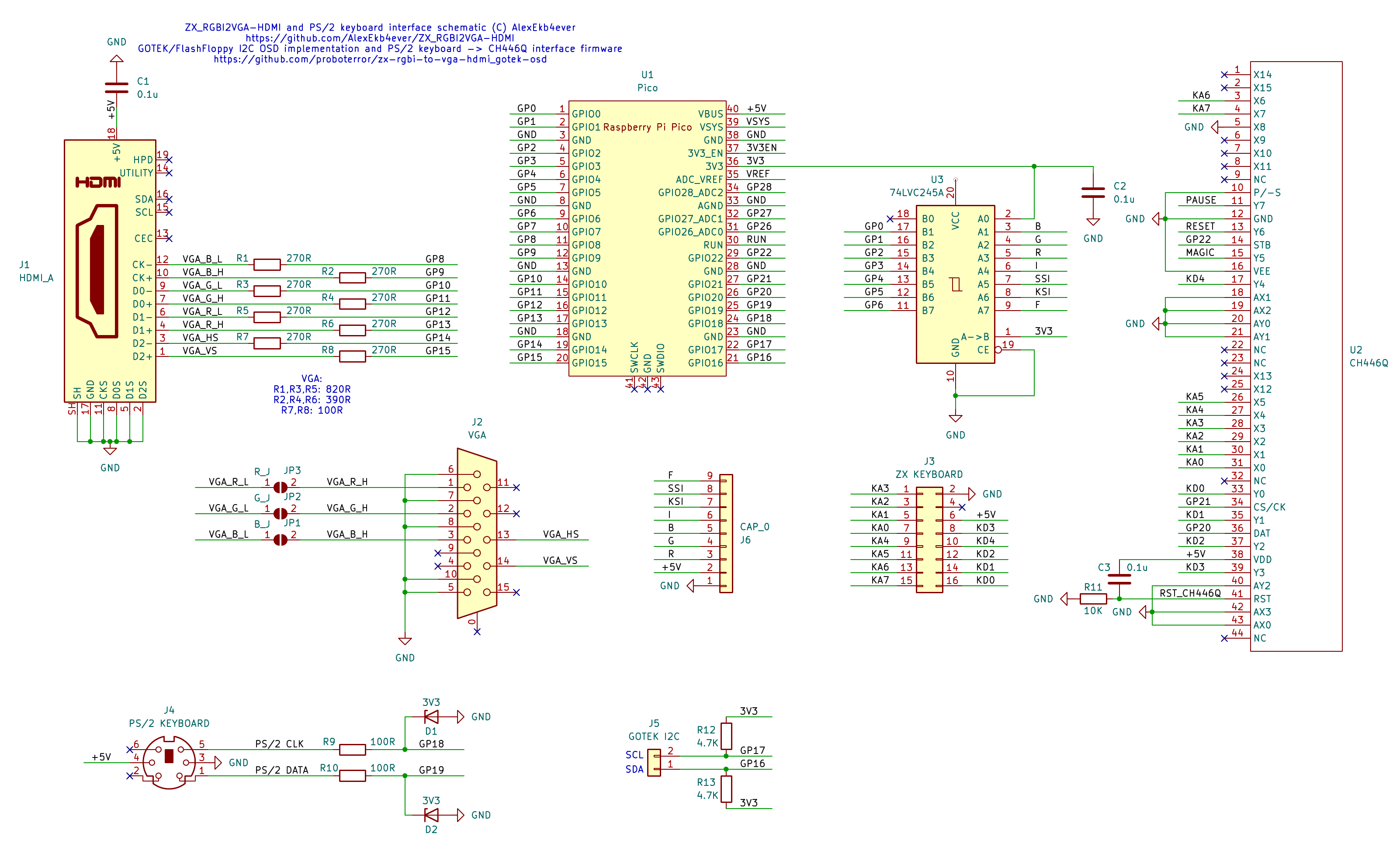Select resistor R1 symbol on VGA_B_L line
The image size is (1400, 861).
267,265
